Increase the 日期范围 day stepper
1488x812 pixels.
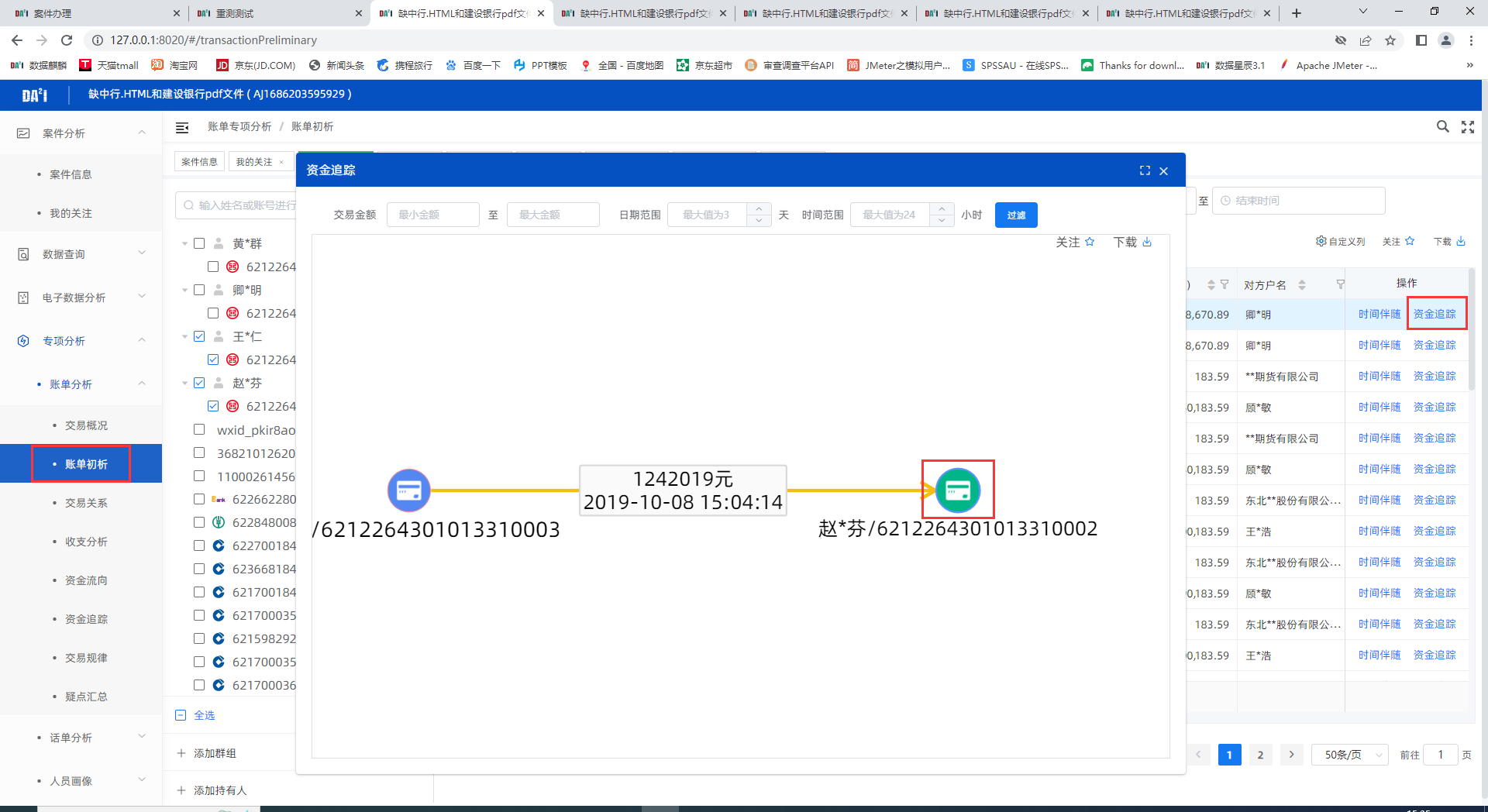pyautogui.click(x=759, y=208)
